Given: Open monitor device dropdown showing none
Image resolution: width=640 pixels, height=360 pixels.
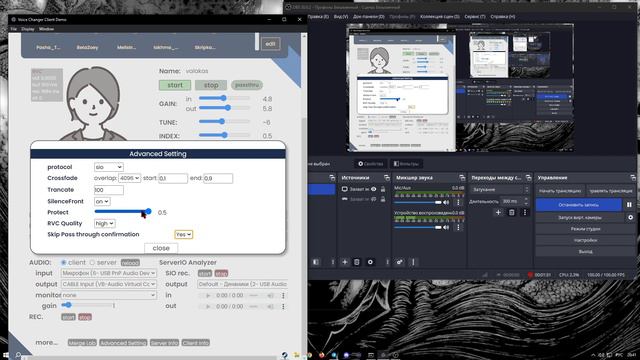Looking at the screenshot, I should tap(109, 295).
